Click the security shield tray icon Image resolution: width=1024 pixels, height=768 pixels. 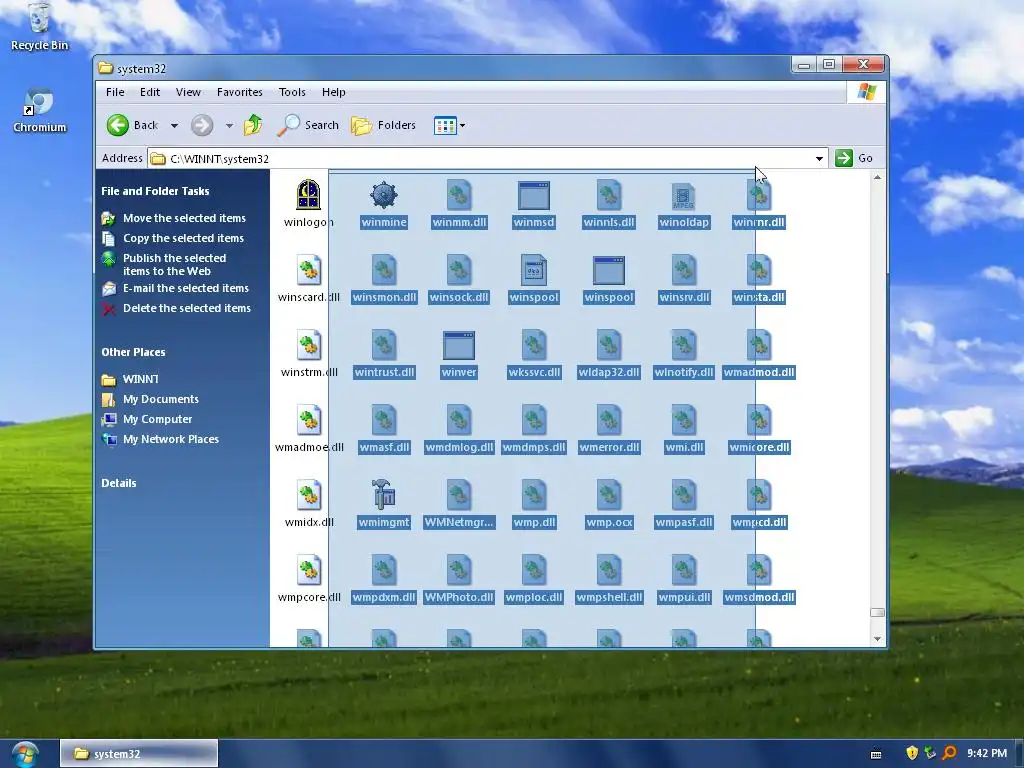pyautogui.click(x=912, y=753)
